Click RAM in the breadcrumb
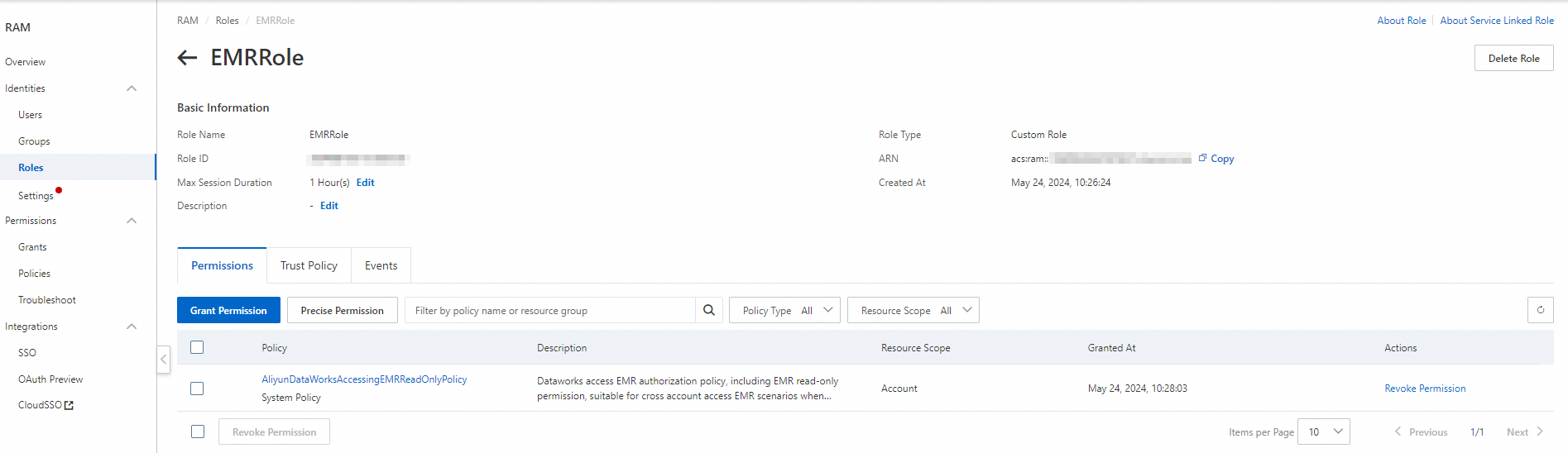 (188, 21)
